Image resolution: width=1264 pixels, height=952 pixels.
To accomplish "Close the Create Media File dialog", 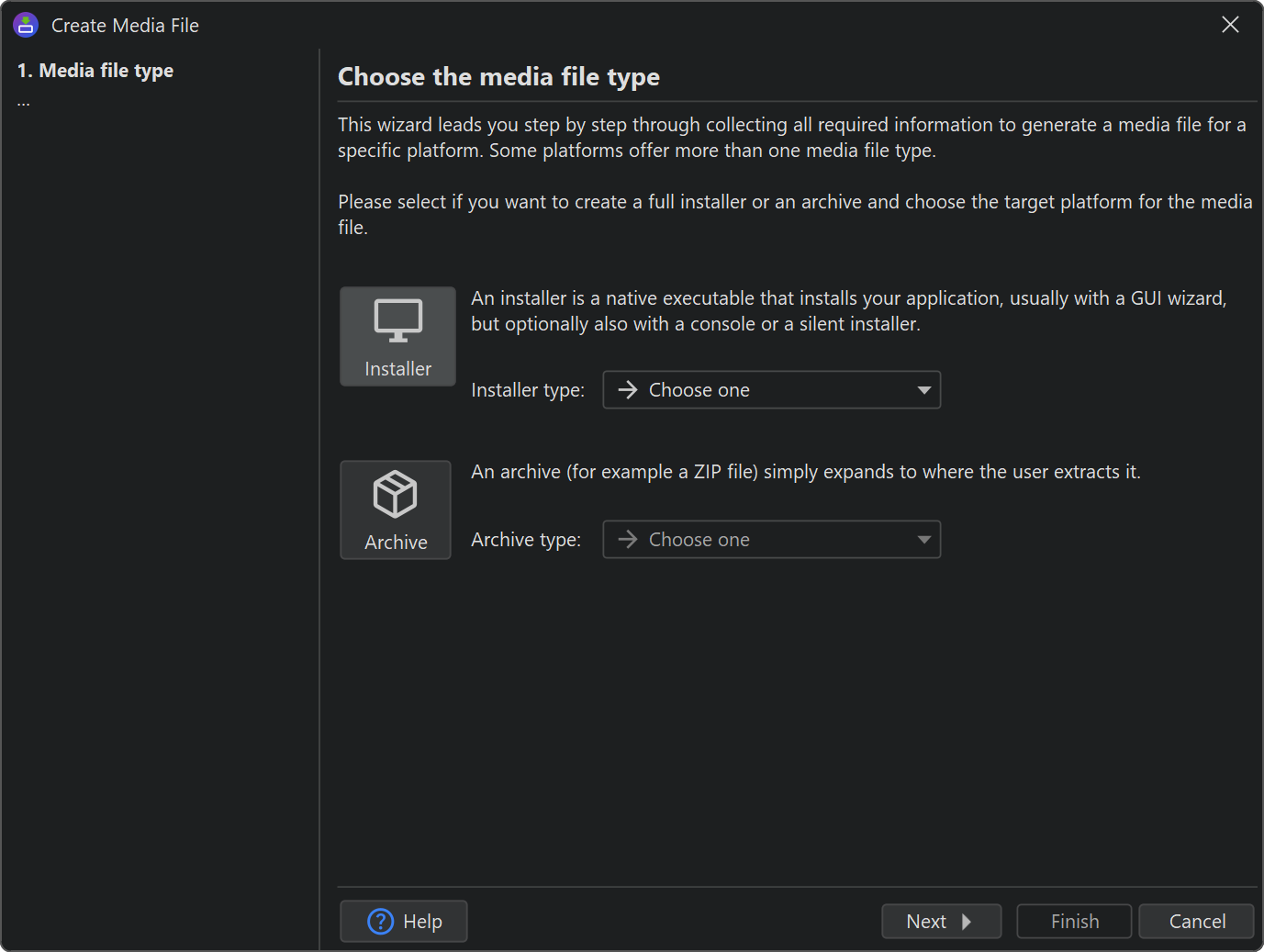I will pyautogui.click(x=1230, y=25).
